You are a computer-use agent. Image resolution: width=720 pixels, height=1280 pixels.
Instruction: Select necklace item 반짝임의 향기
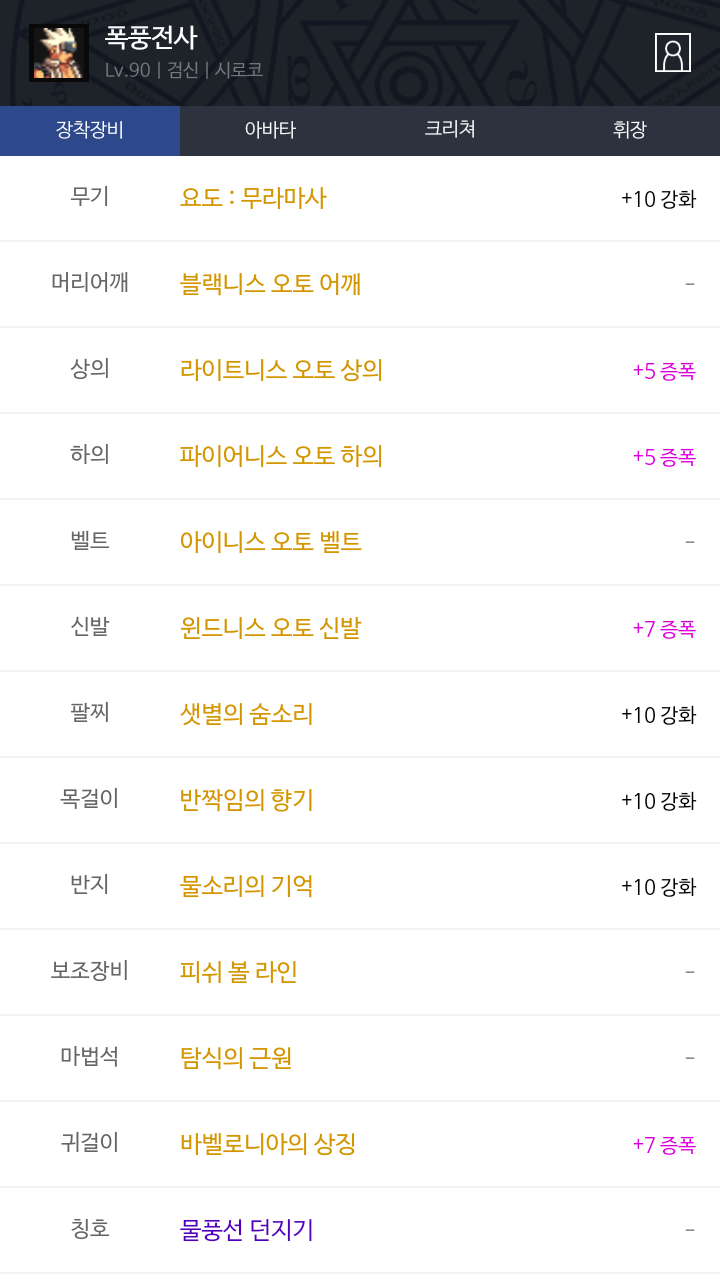(x=246, y=800)
